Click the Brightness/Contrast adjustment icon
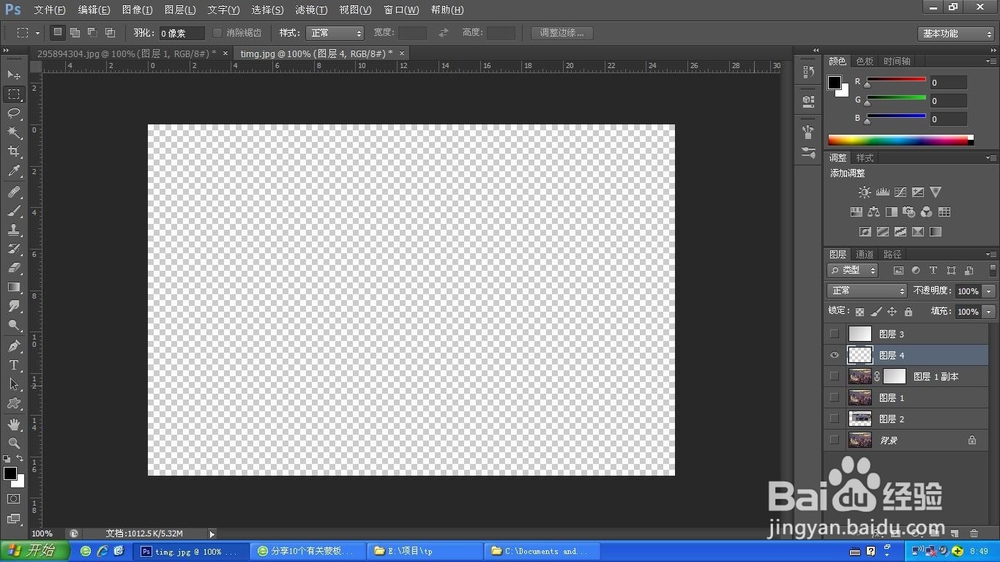 coord(864,192)
